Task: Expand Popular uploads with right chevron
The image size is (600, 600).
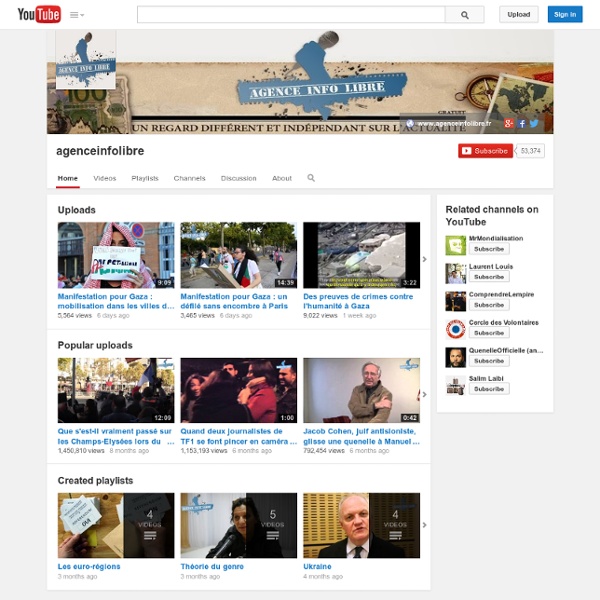Action: 424,395
